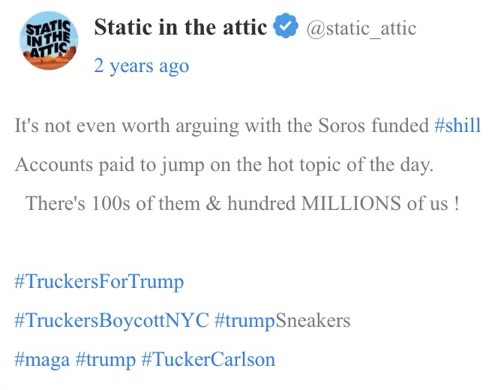
Task: Click the 'There's 100s of them' line
Action: 242,203
